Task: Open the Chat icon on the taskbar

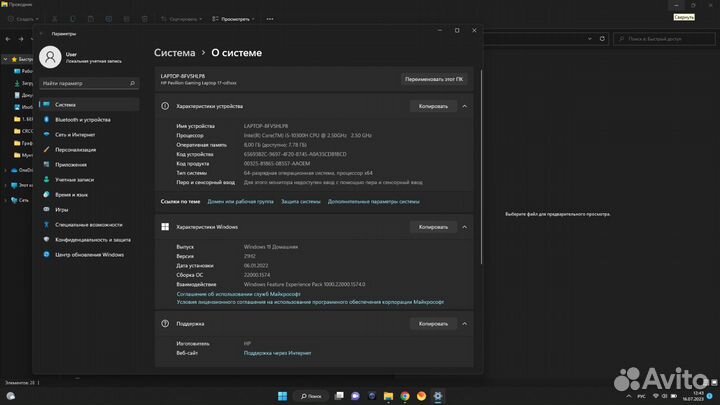Action: [355, 396]
